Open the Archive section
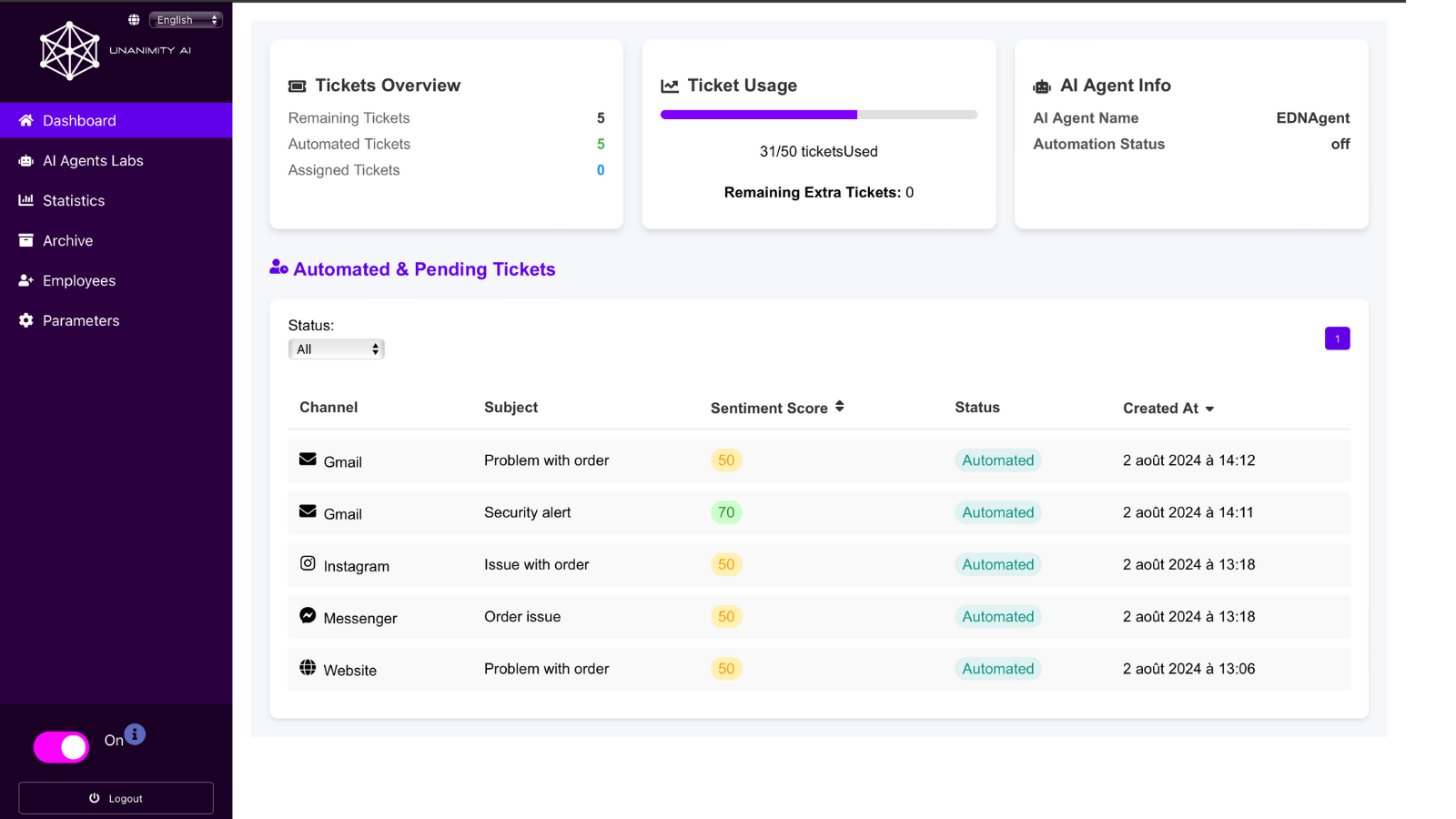 click(25, 240)
